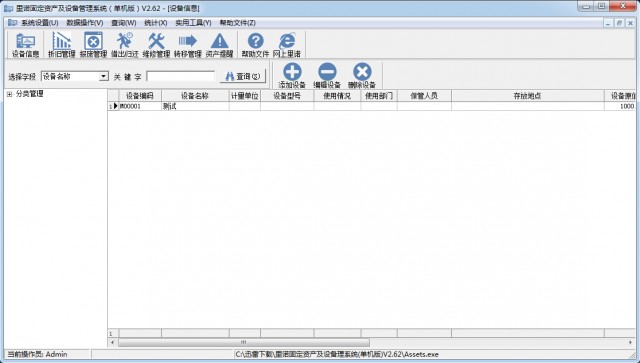Image resolution: width=640 pixels, height=363 pixels.
Task: Click the horizontal scrollbar right arrow
Action: click(x=631, y=342)
